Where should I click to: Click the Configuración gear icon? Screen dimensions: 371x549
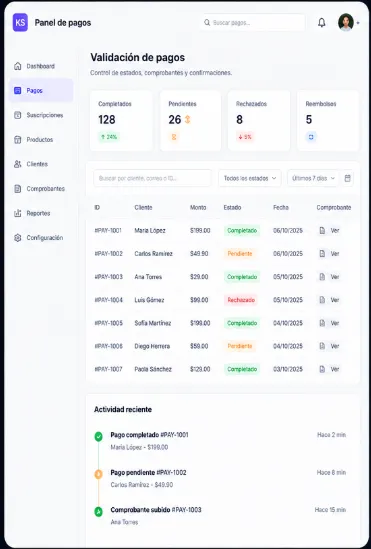18,238
